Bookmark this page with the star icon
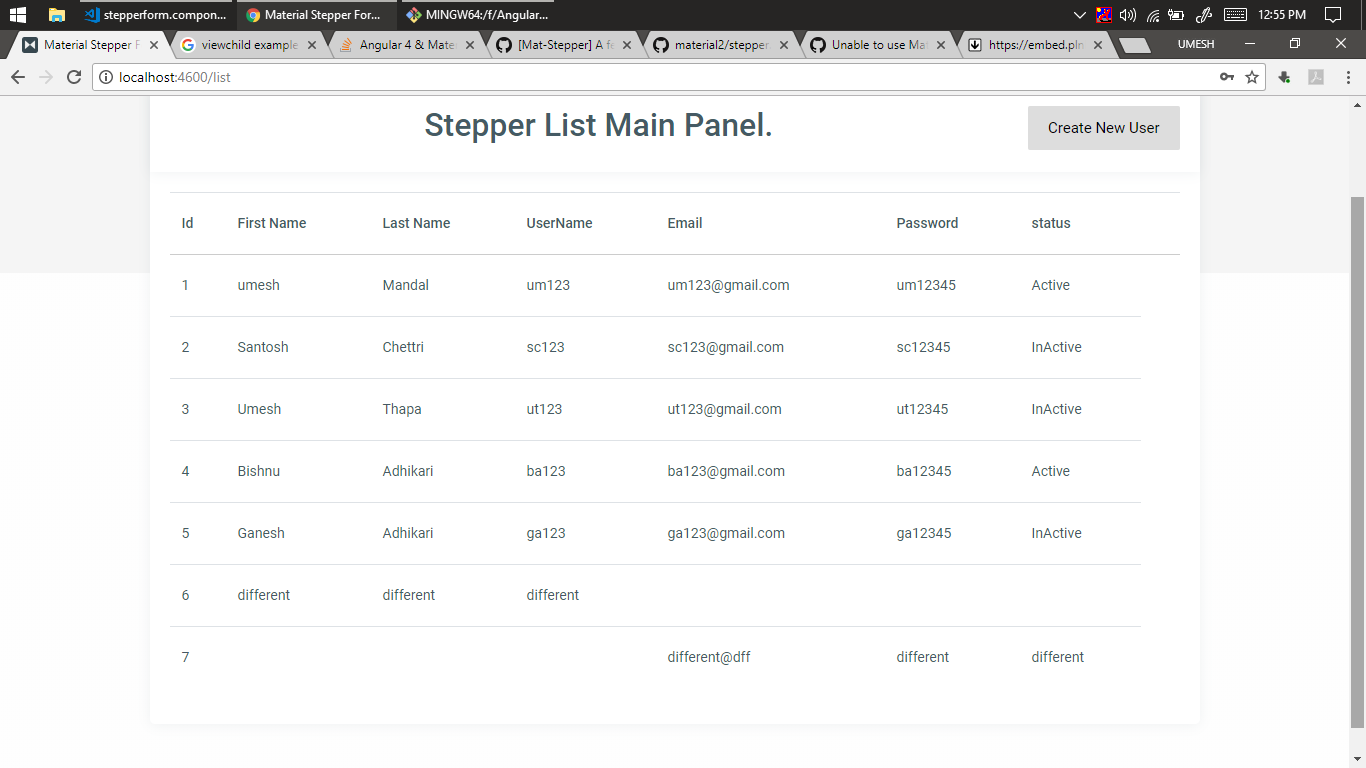This screenshot has height=768, width=1366. 1252,77
